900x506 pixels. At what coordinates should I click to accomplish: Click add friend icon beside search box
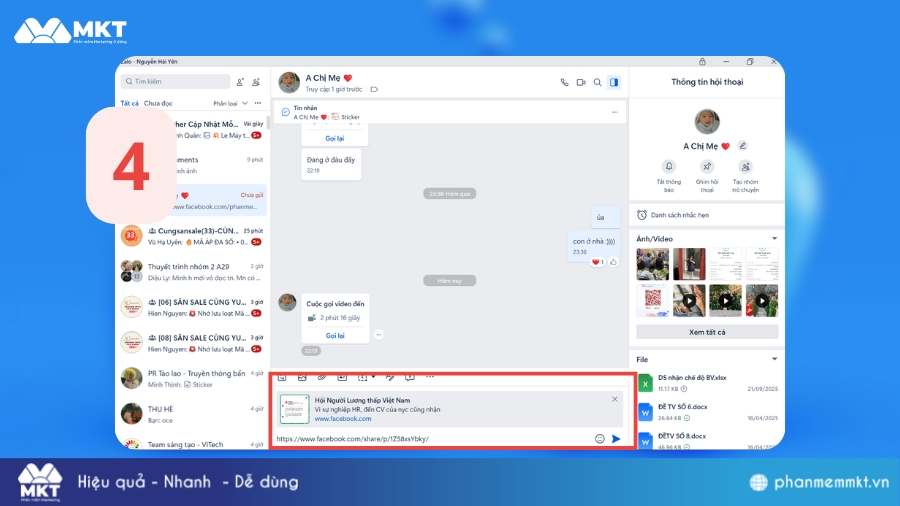pyautogui.click(x=240, y=82)
